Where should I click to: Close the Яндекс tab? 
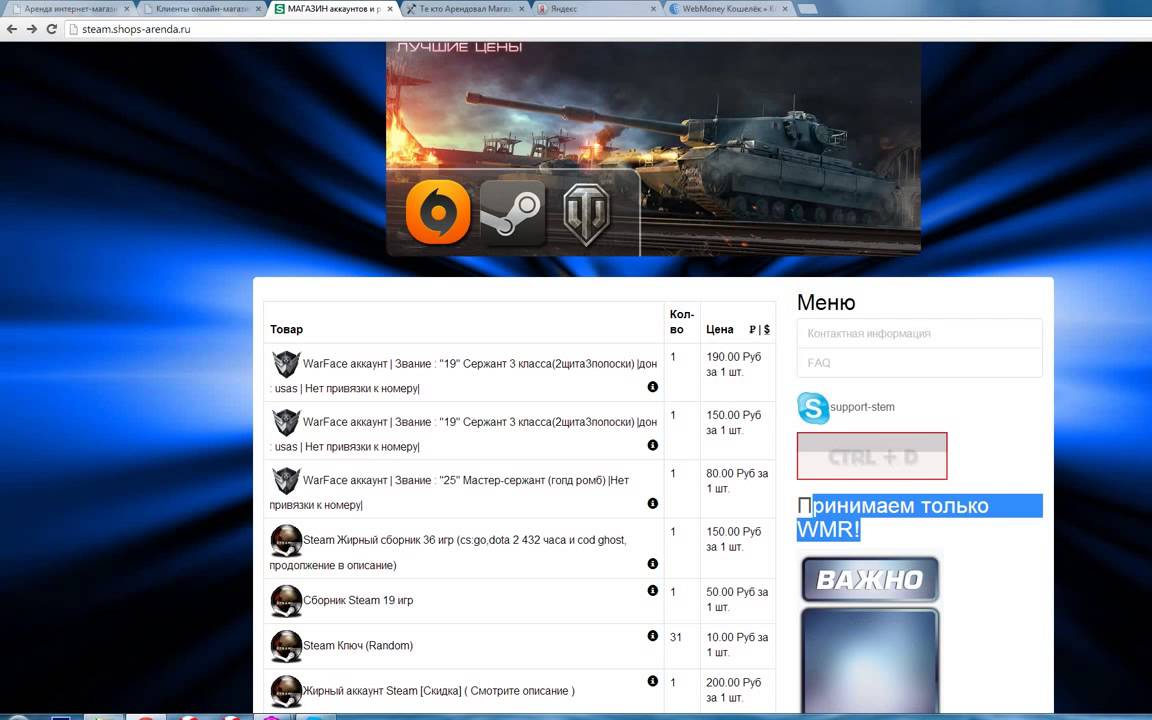pos(653,10)
